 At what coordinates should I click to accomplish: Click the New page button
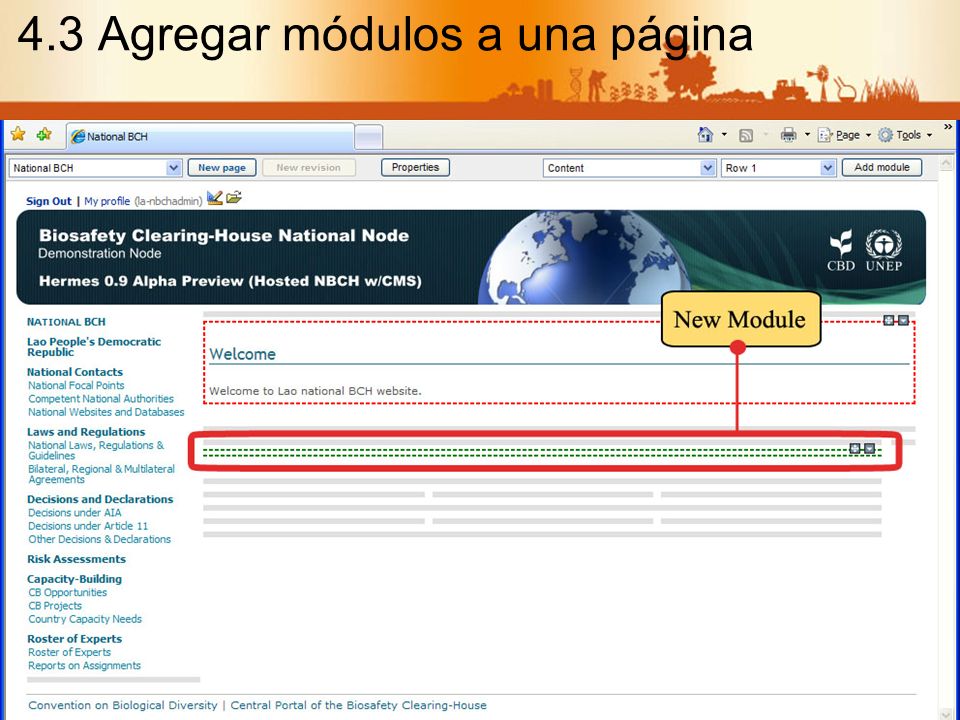[222, 168]
